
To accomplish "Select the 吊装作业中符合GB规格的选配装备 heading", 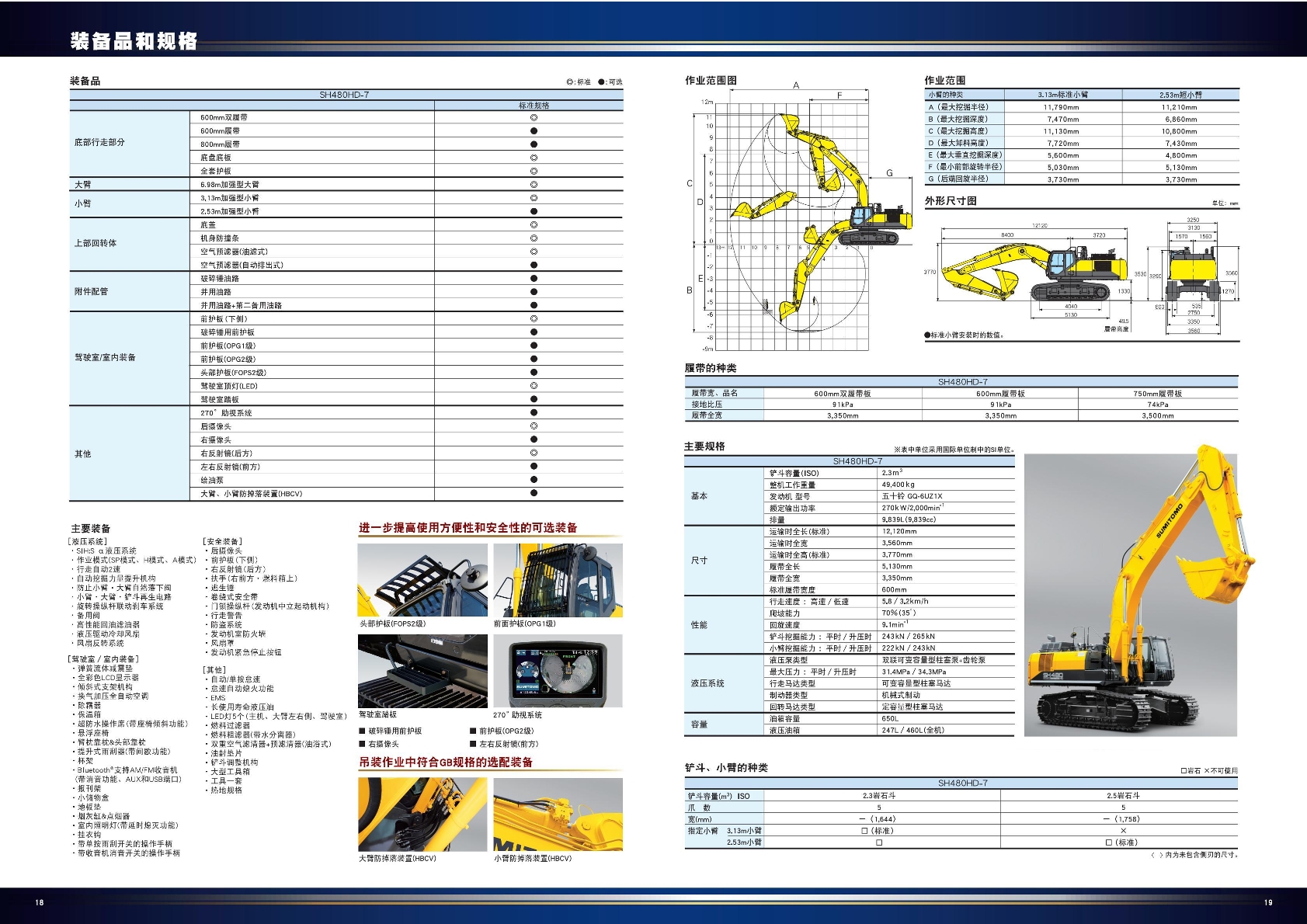I will 446,762.
